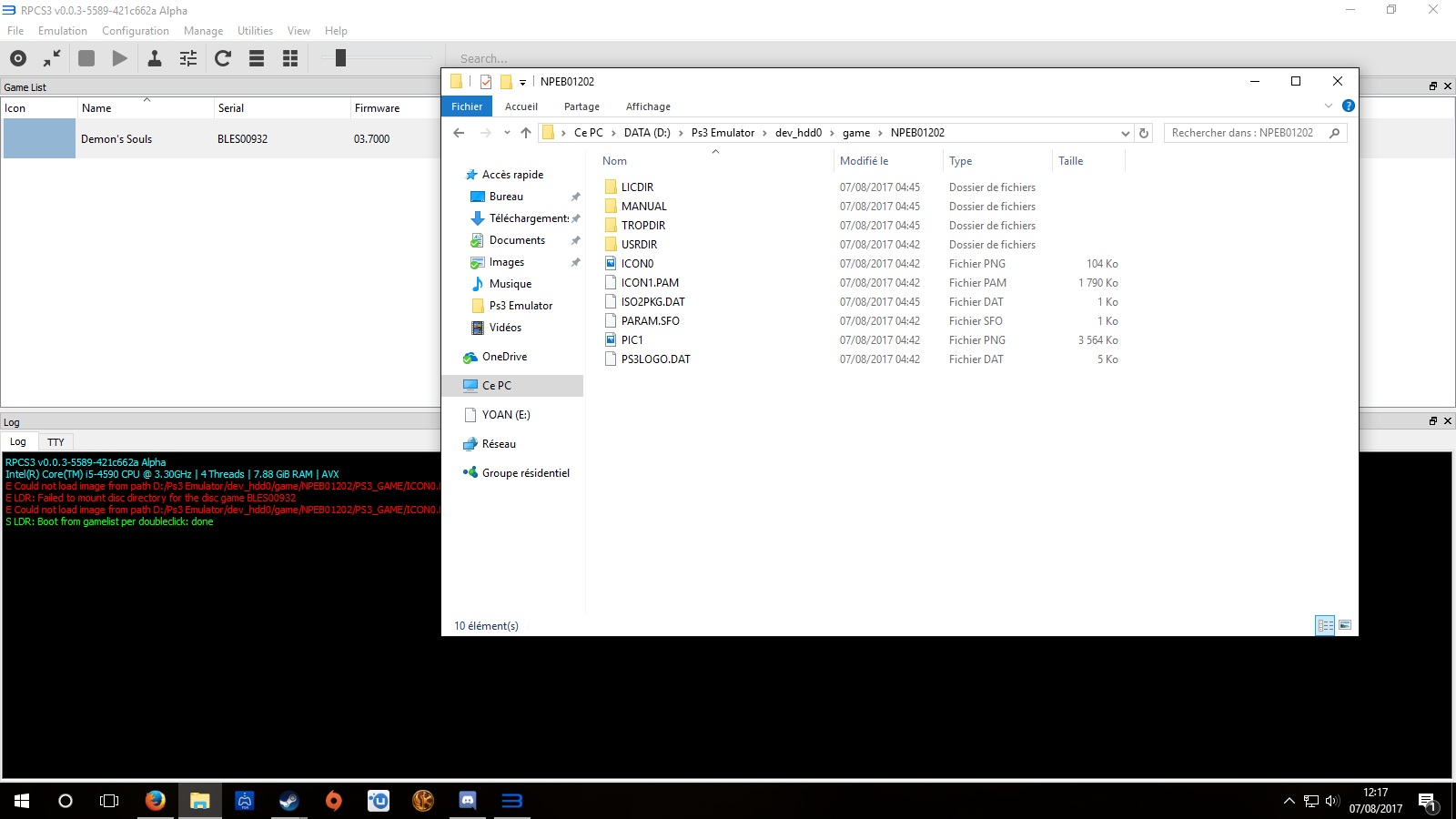Open the controller pads settings joystick icon
Viewport: 1456px width, 819px height.
[x=155, y=58]
